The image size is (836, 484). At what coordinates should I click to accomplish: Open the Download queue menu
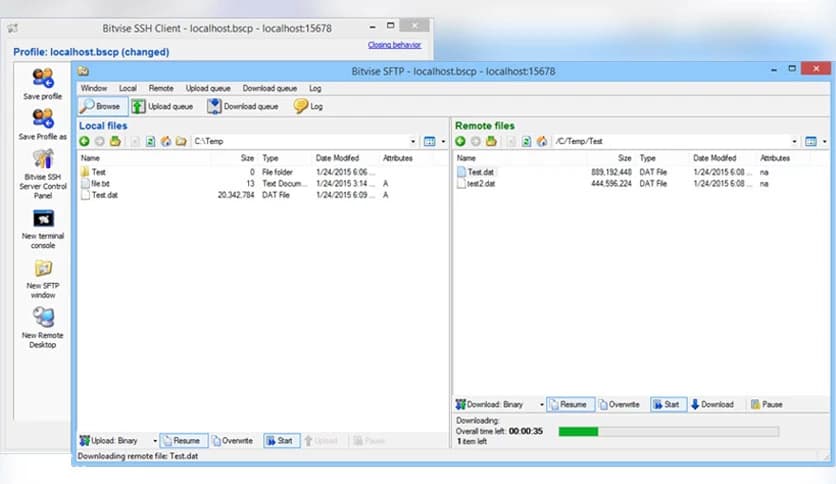tap(270, 88)
